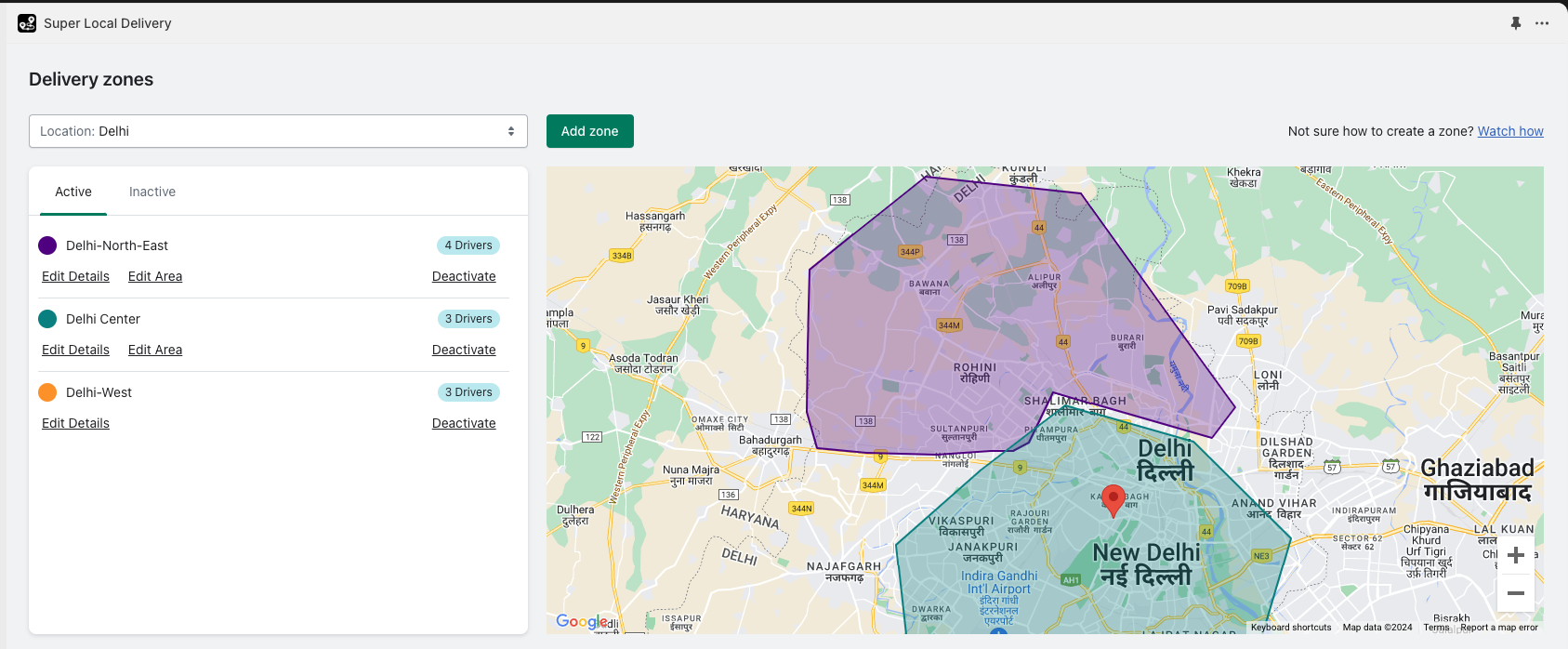Deactivate the Delhi Center zone
1568x649 pixels.
(x=464, y=350)
